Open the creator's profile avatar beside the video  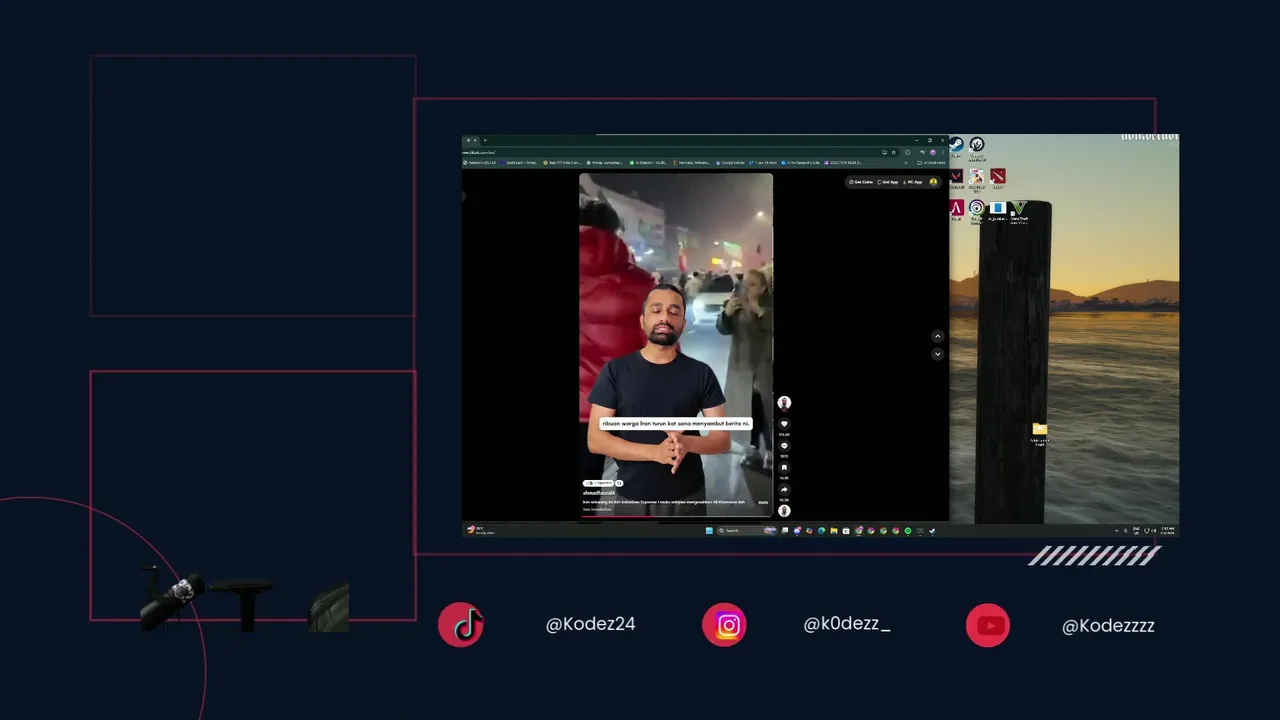[784, 403]
